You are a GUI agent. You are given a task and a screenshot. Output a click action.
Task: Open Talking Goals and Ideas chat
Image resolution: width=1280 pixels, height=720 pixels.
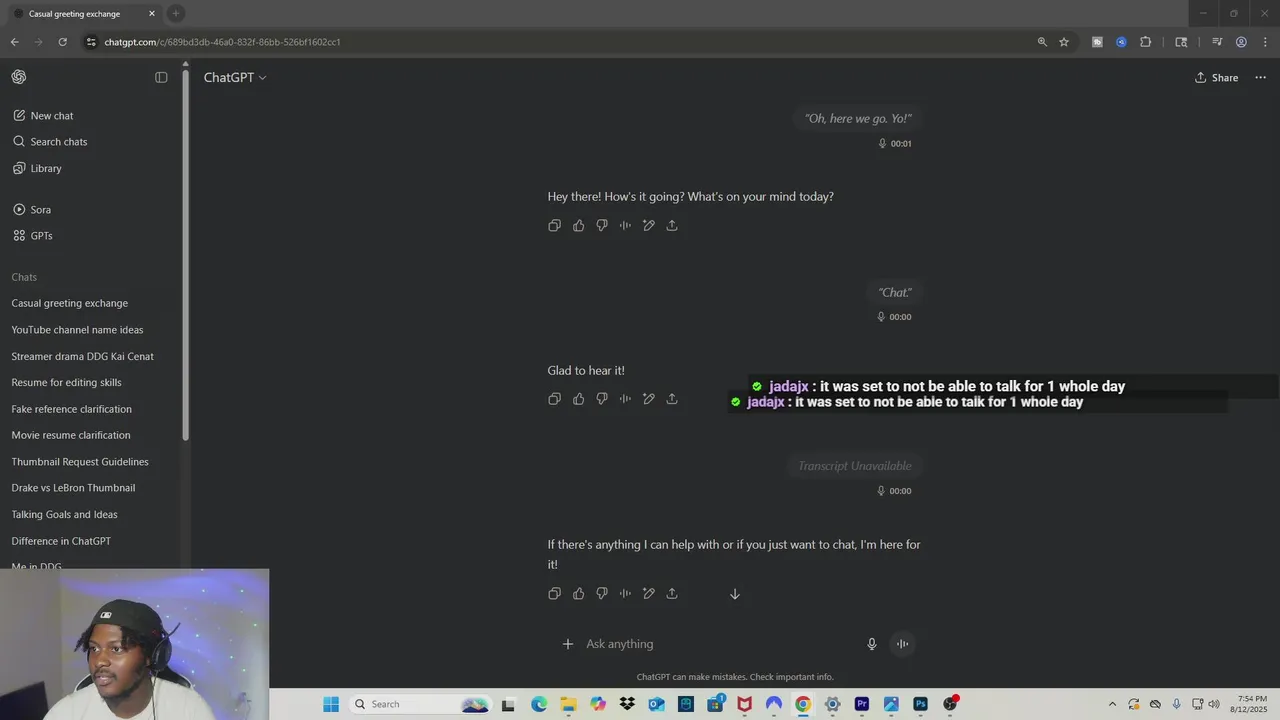[x=64, y=515]
